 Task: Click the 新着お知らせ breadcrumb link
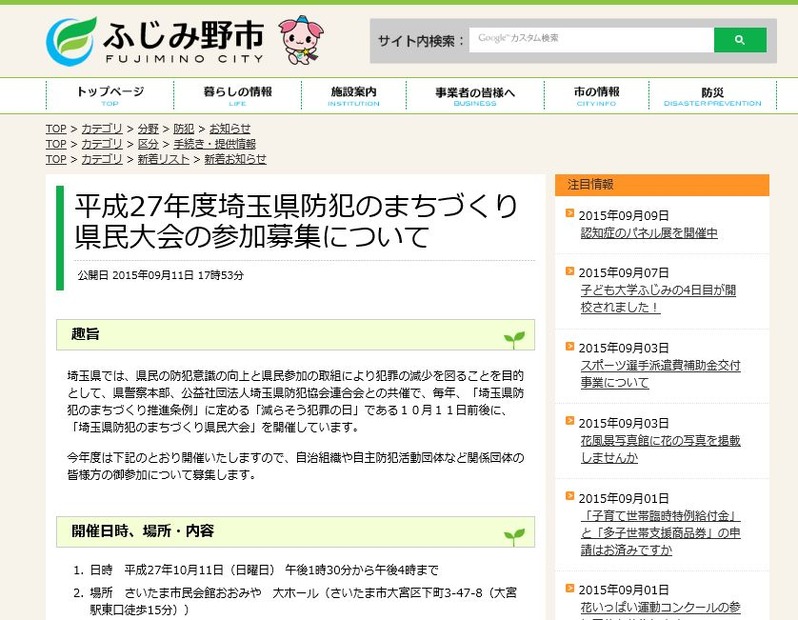(x=235, y=159)
